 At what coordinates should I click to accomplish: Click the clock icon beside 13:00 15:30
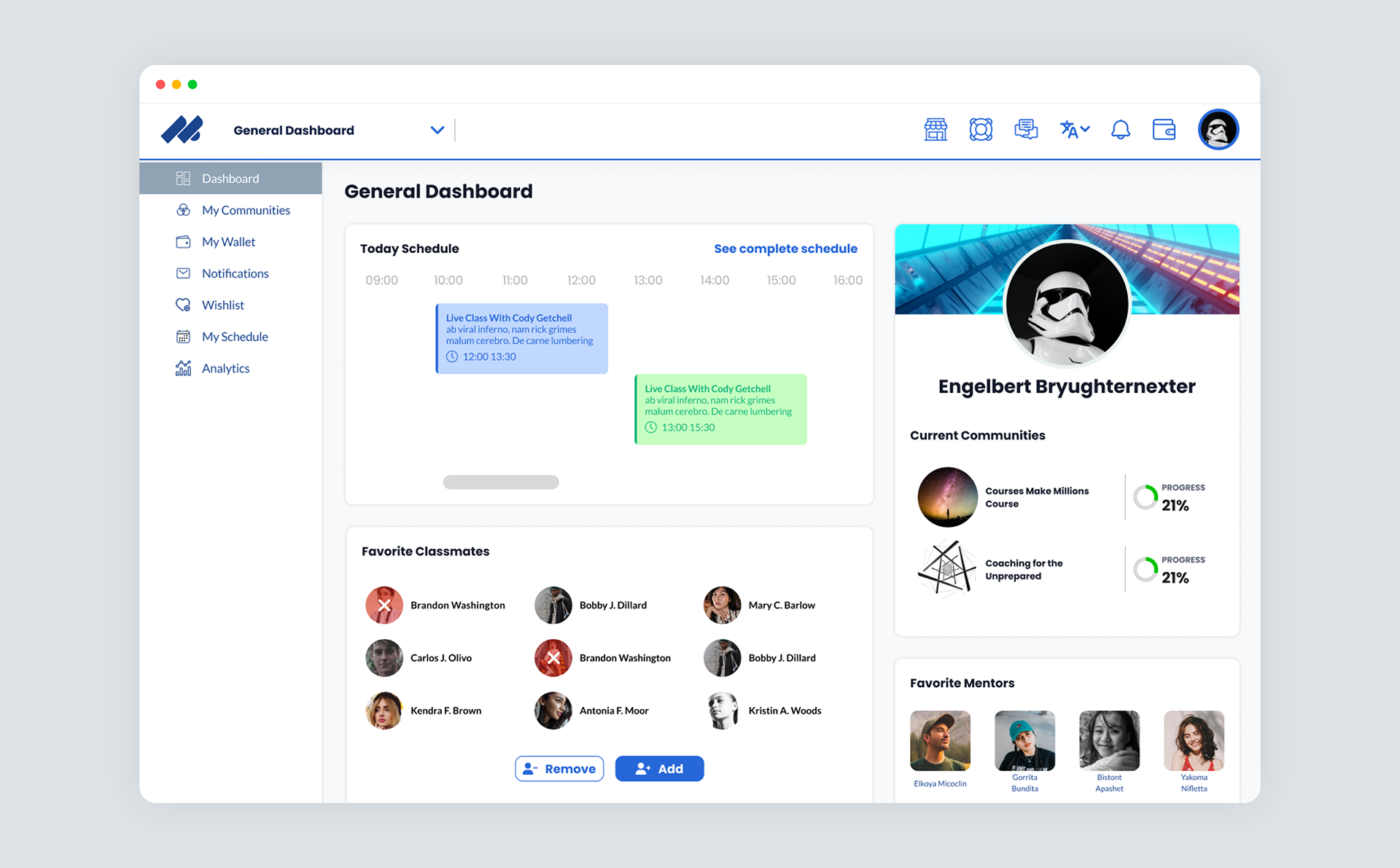pyautogui.click(x=651, y=427)
